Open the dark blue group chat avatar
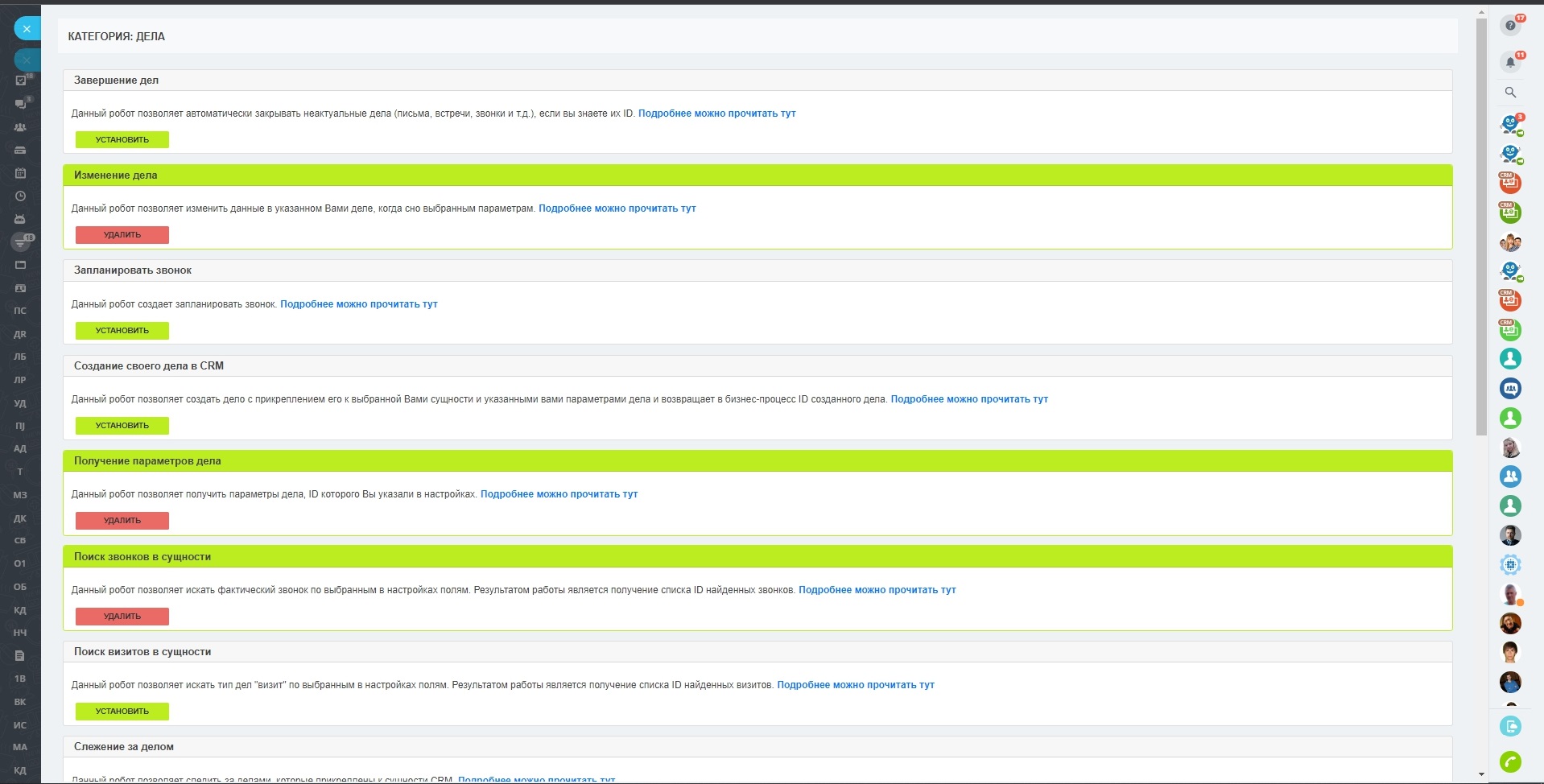 point(1510,388)
